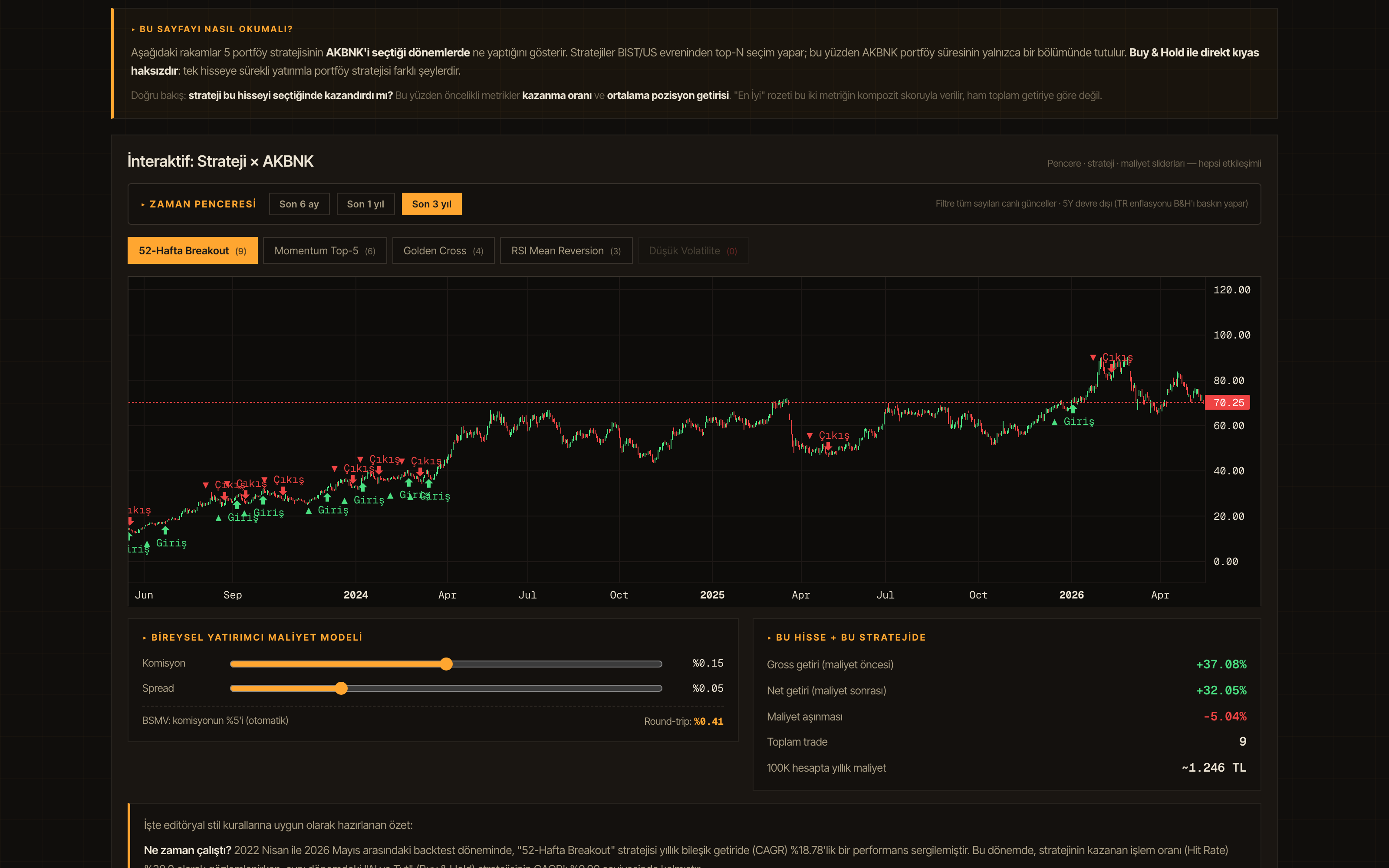Click the Spread percentage %0.05

point(708,688)
